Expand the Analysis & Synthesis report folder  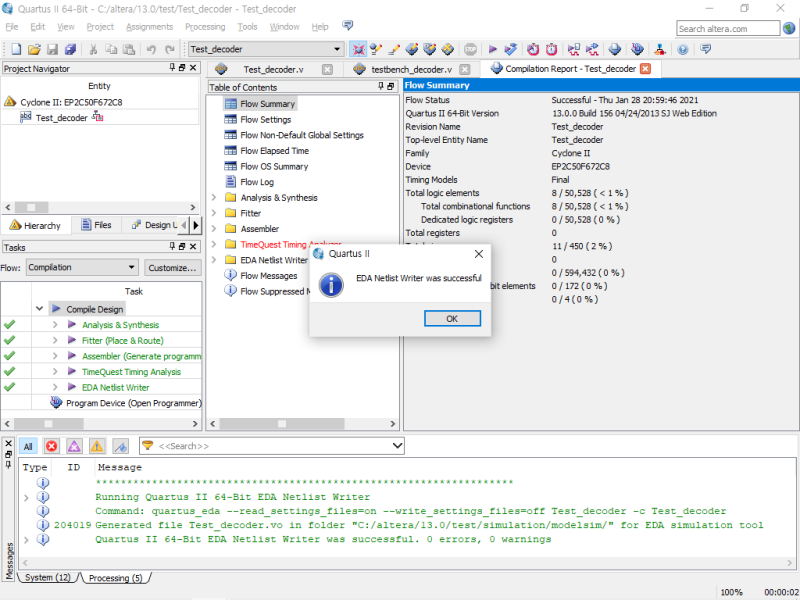pyautogui.click(x=213, y=198)
